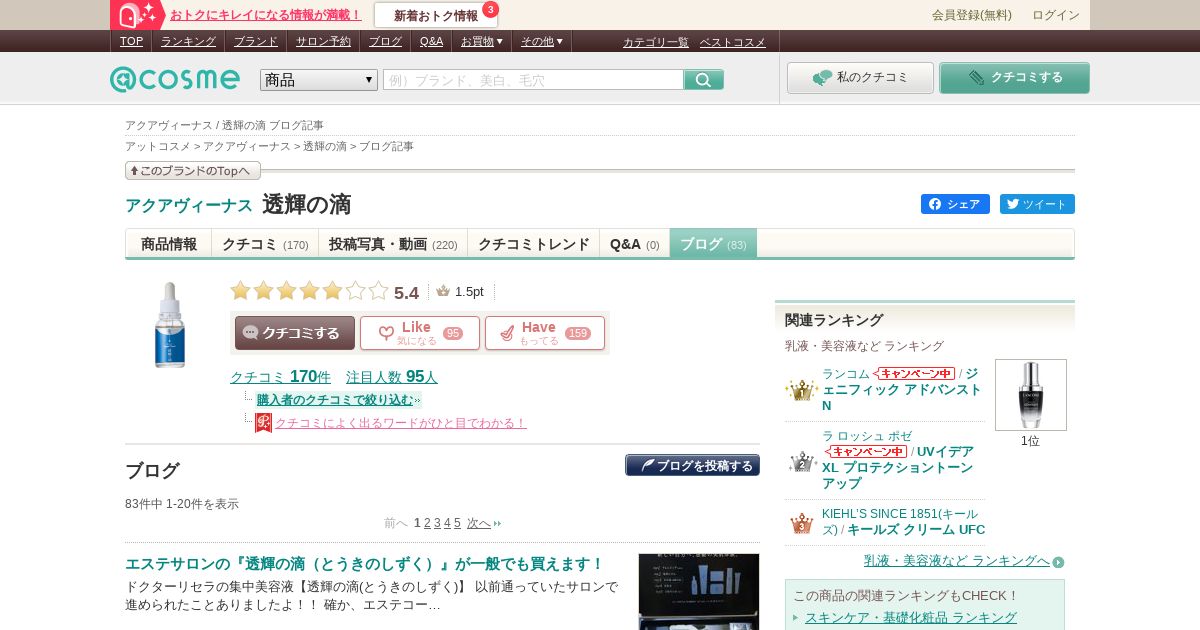
Task: Click TOP in navigation bar
Action: point(131,41)
